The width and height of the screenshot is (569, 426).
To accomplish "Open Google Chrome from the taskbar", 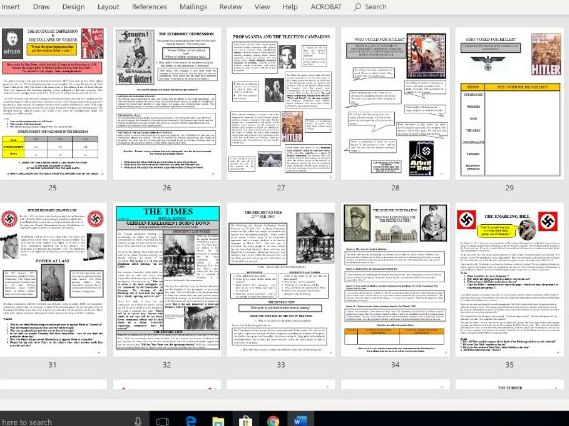I will pos(273,421).
